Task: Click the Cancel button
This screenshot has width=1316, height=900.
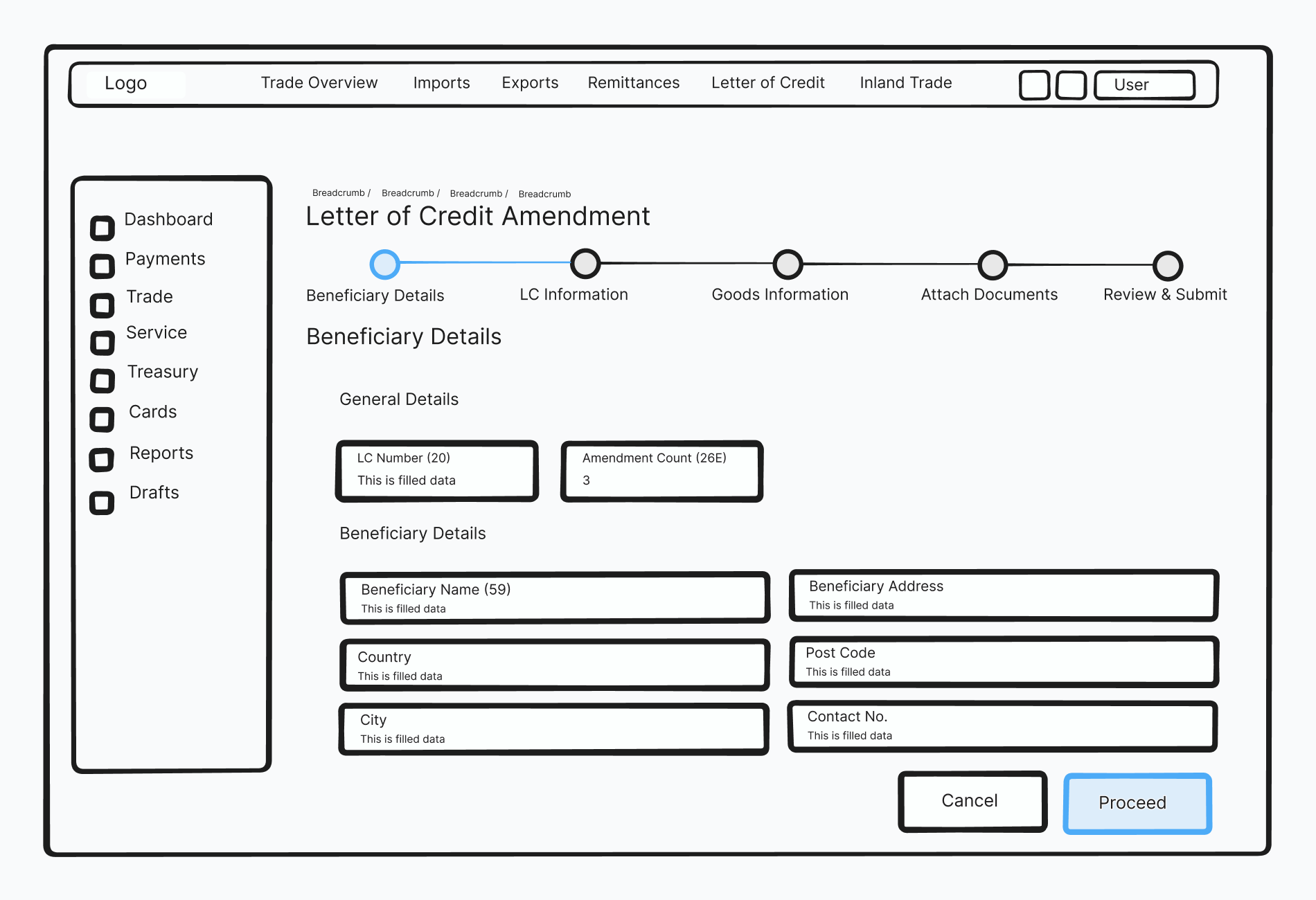Action: (972, 801)
